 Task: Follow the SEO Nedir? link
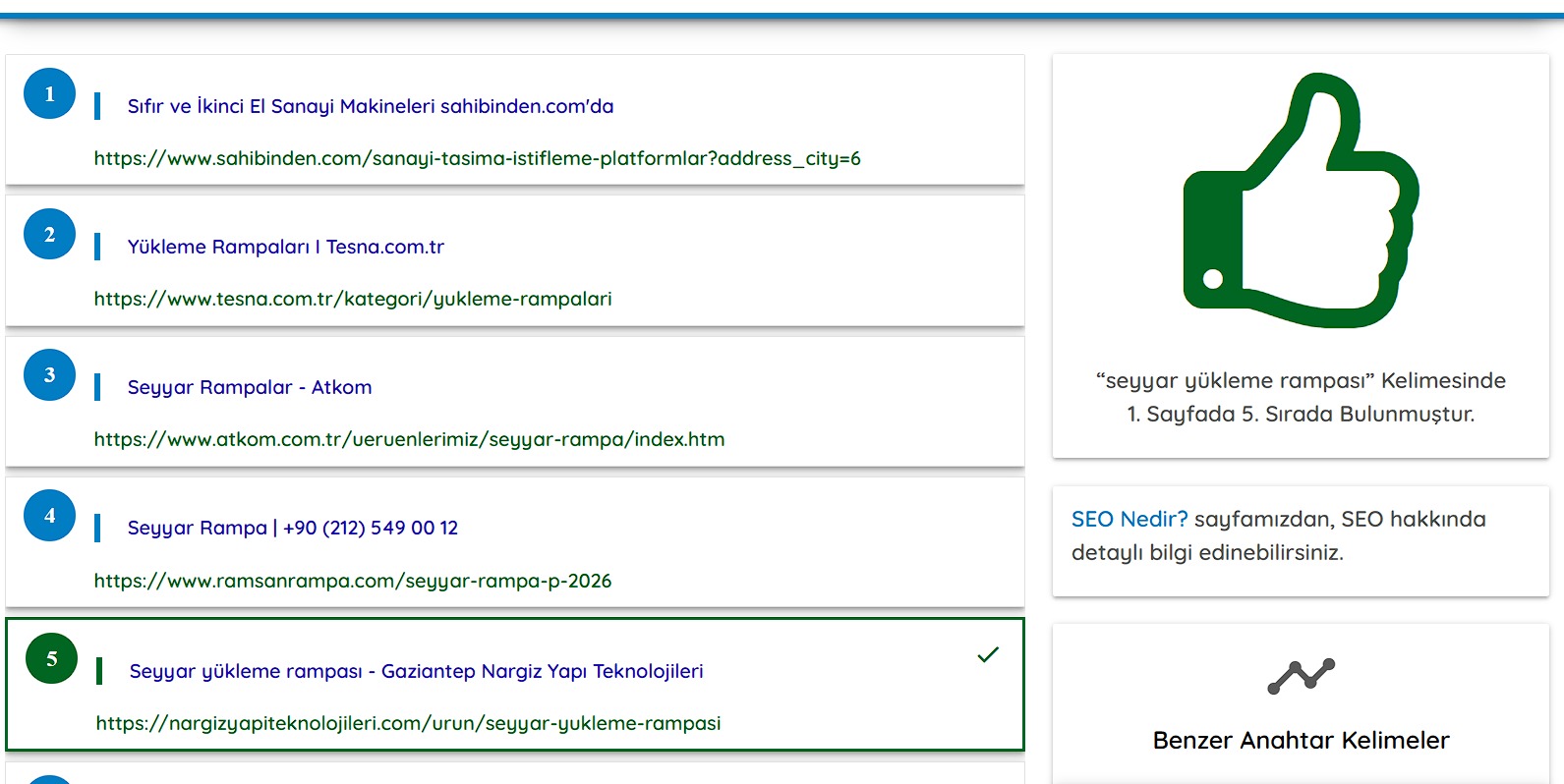pyautogui.click(x=1129, y=519)
